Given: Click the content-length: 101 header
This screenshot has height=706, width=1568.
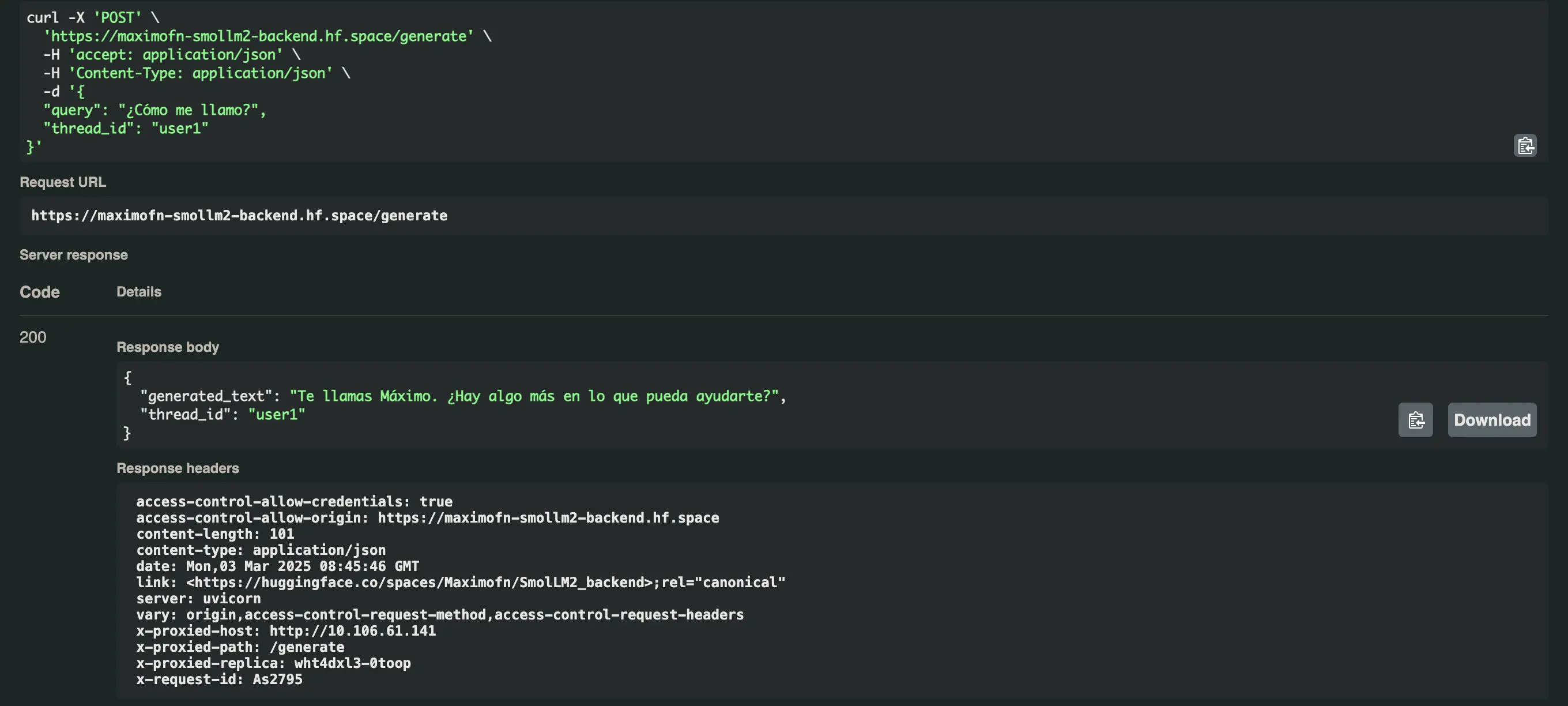Looking at the screenshot, I should pyautogui.click(x=215, y=534).
